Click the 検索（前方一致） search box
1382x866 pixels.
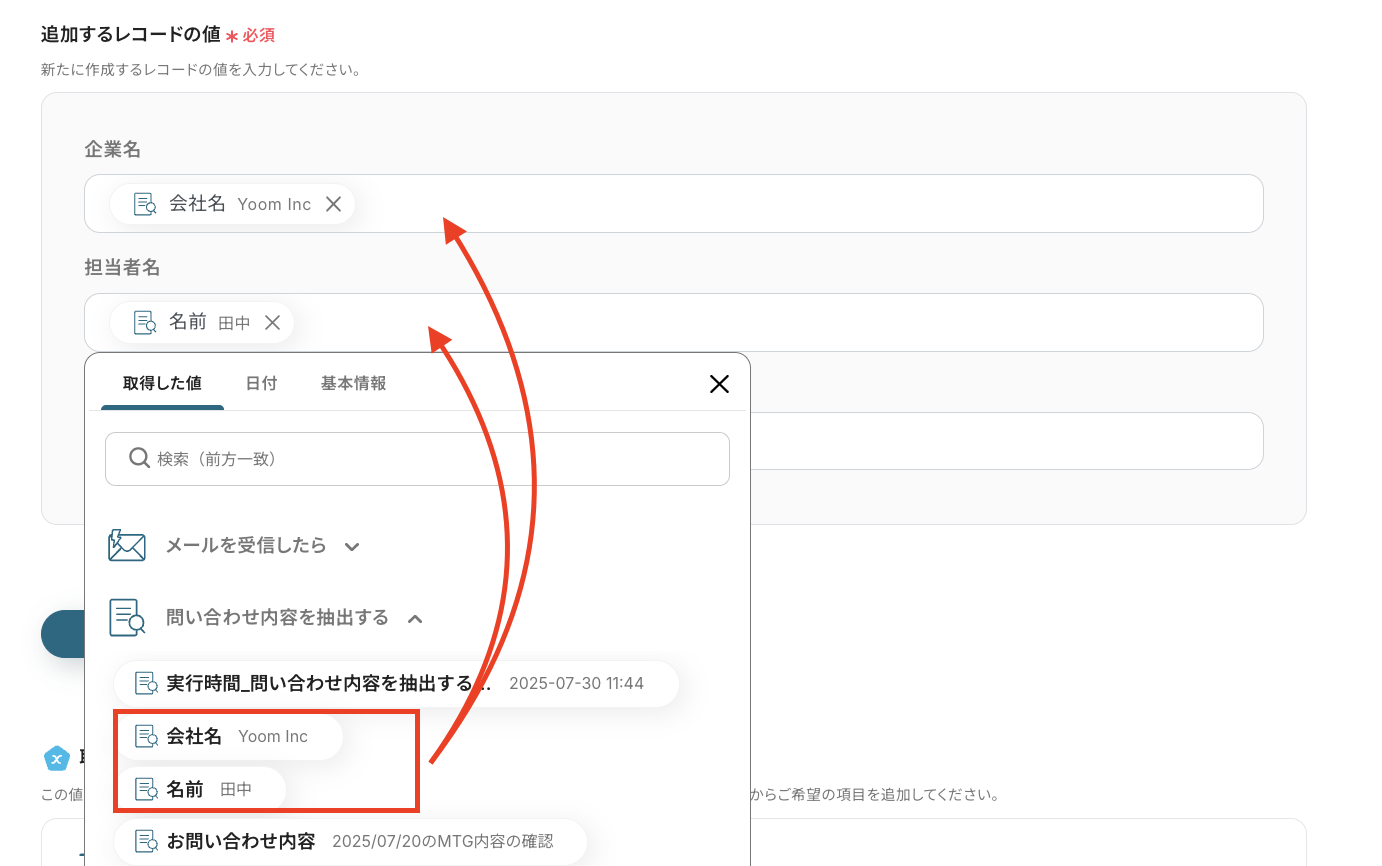417,459
